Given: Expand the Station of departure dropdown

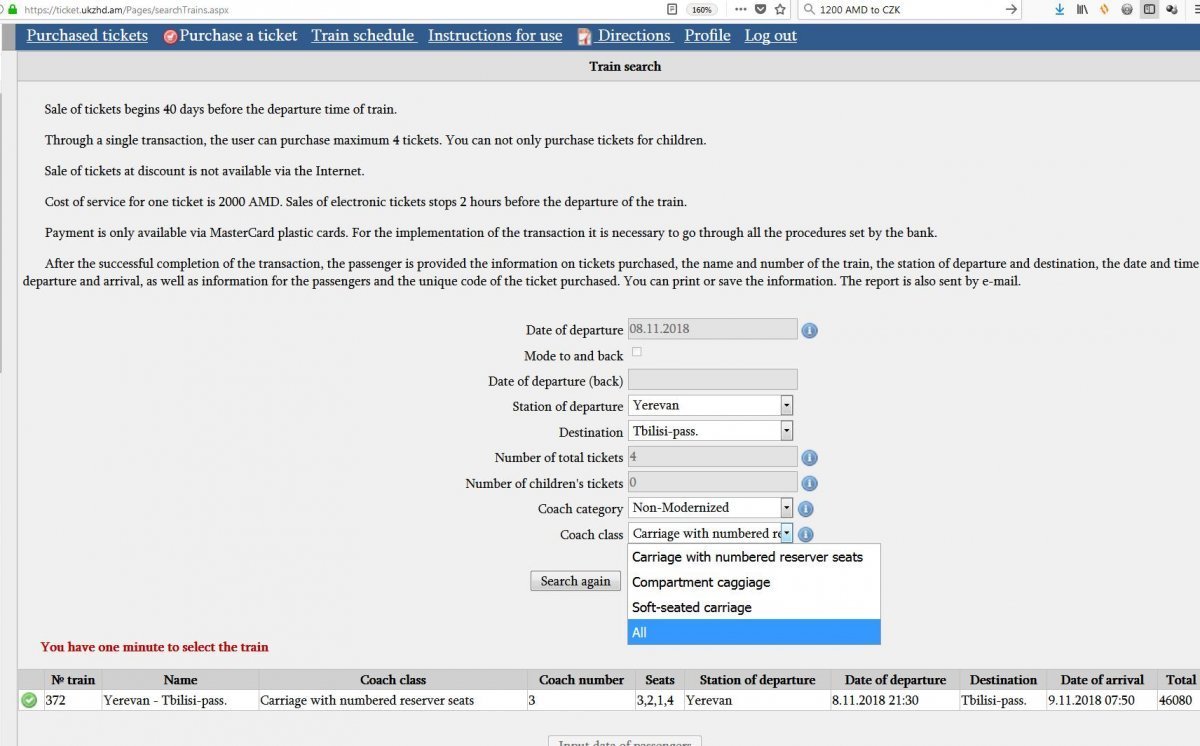Looking at the screenshot, I should [786, 405].
